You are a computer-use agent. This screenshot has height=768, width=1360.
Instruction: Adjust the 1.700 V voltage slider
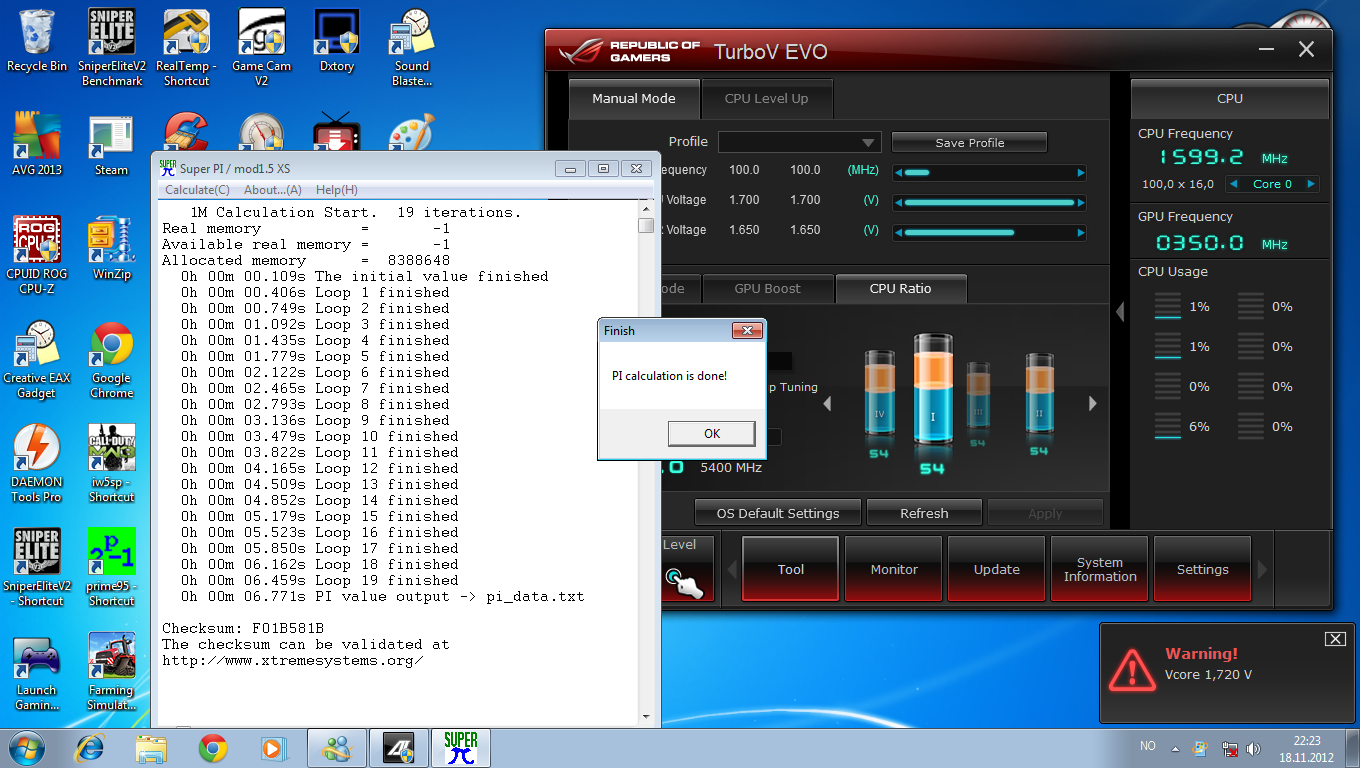[989, 202]
